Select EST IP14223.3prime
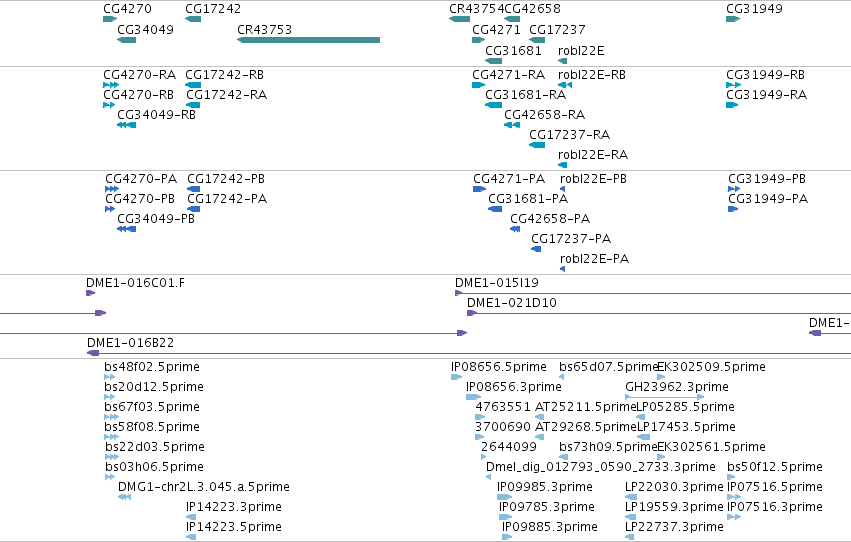The image size is (851, 542). [x=233, y=507]
